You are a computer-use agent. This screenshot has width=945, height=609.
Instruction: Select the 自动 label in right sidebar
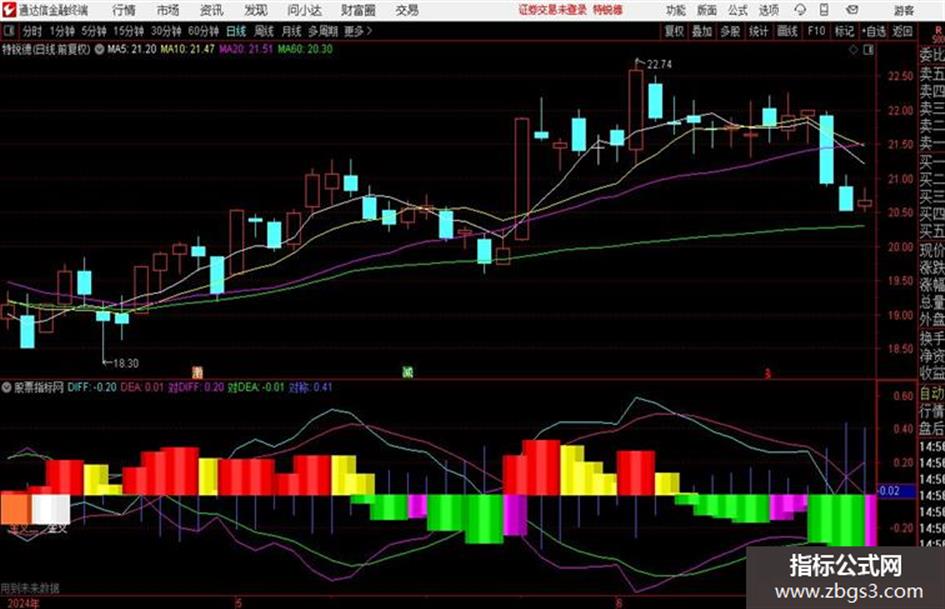[932, 394]
